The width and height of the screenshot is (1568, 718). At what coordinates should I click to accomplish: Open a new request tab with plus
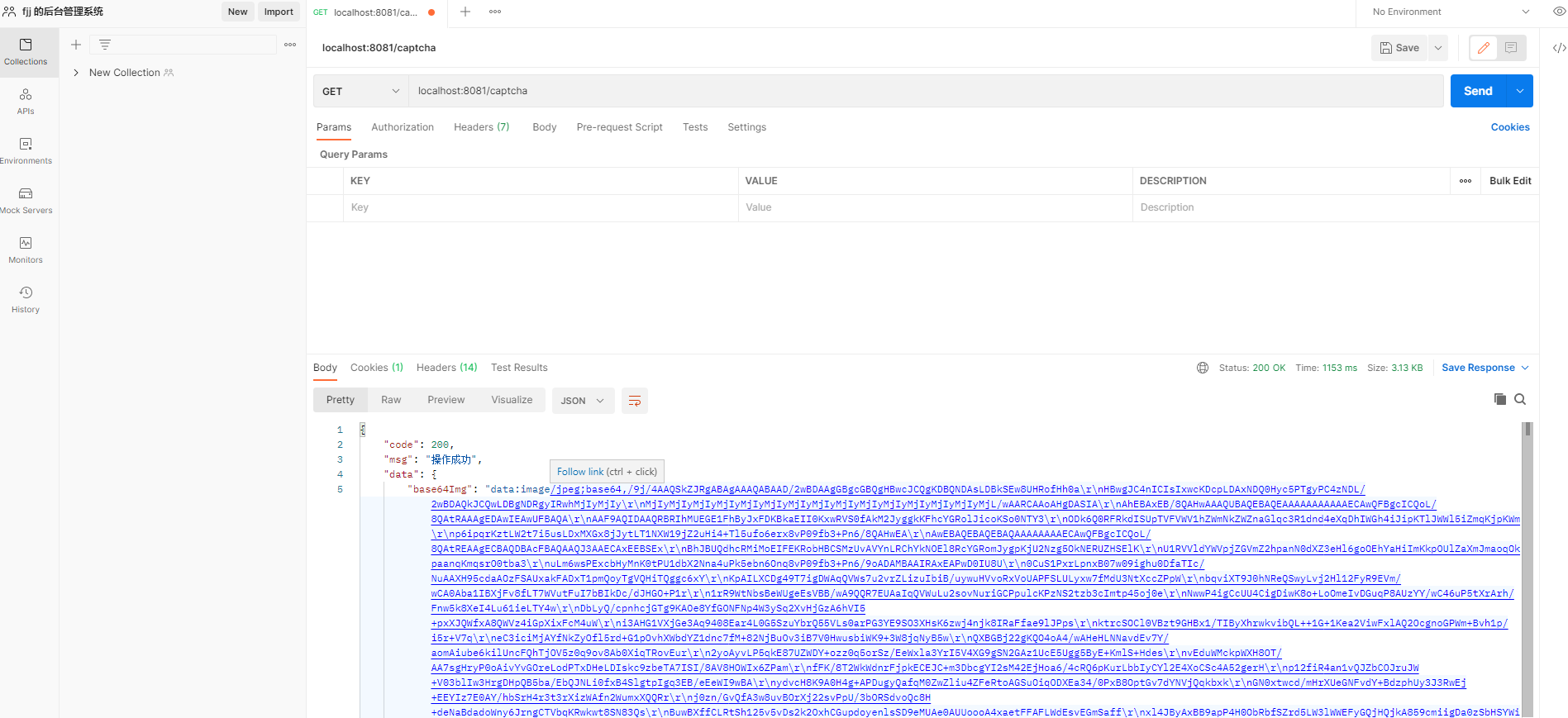tap(465, 12)
